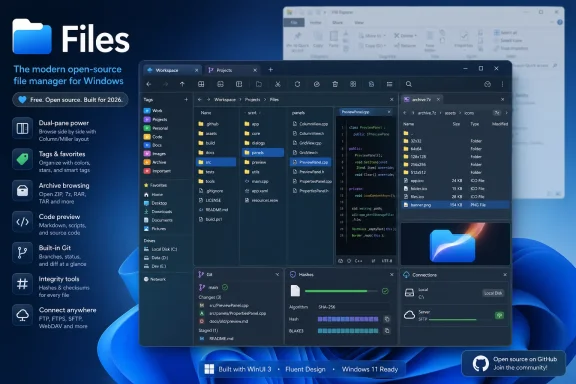Click the back arrow in archive.7z pane
The width and height of the screenshot is (576, 384).
coord(405,113)
